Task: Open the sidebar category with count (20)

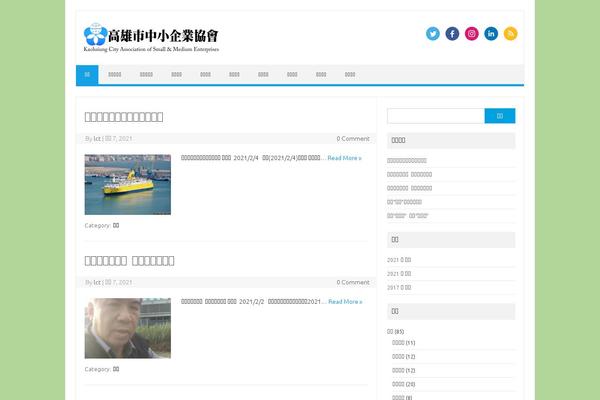Action: (x=398, y=384)
